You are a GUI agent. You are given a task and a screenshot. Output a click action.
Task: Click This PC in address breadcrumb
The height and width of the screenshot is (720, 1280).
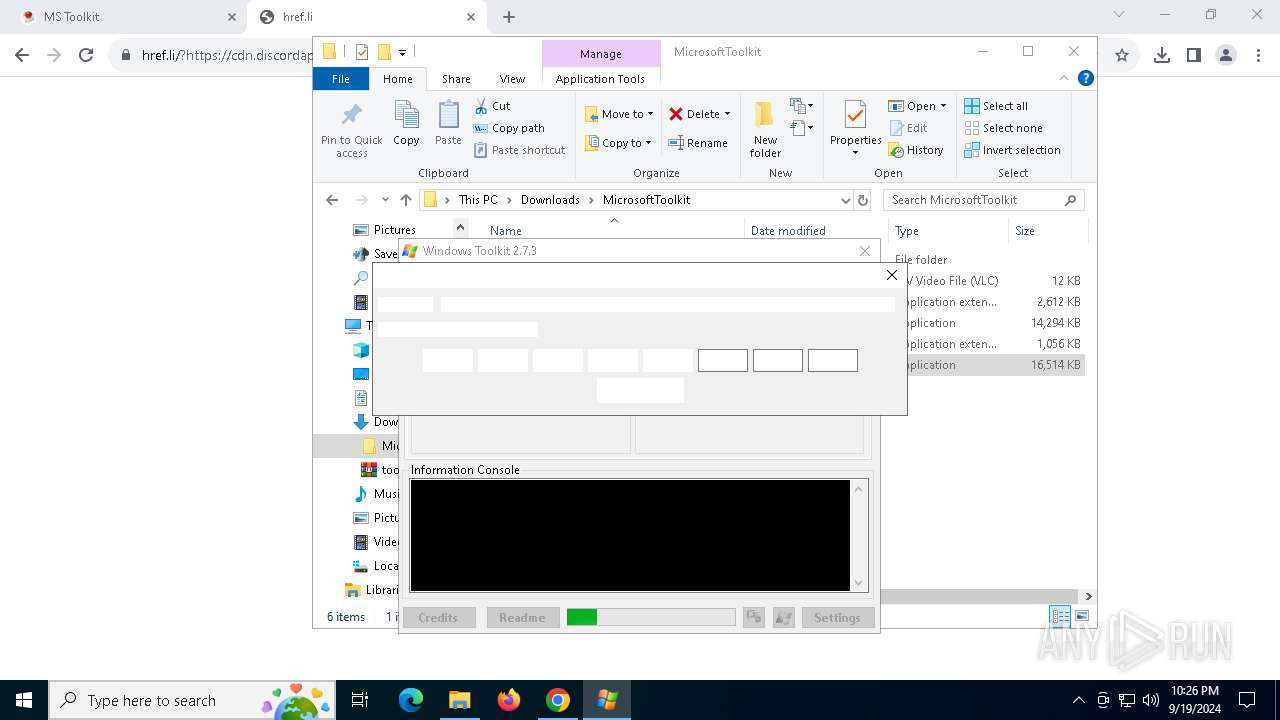[x=478, y=200]
